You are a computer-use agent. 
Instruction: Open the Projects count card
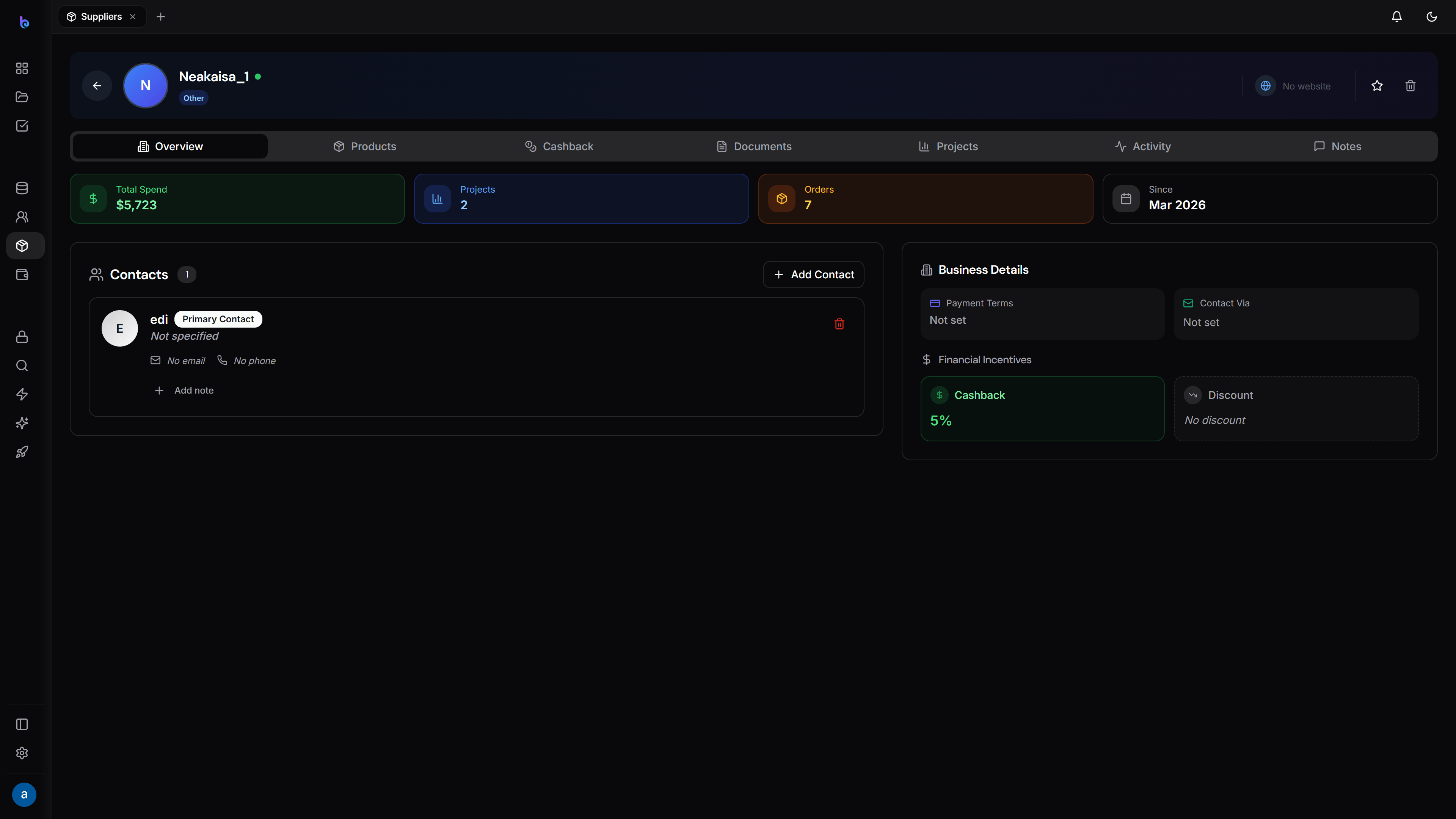point(582,198)
